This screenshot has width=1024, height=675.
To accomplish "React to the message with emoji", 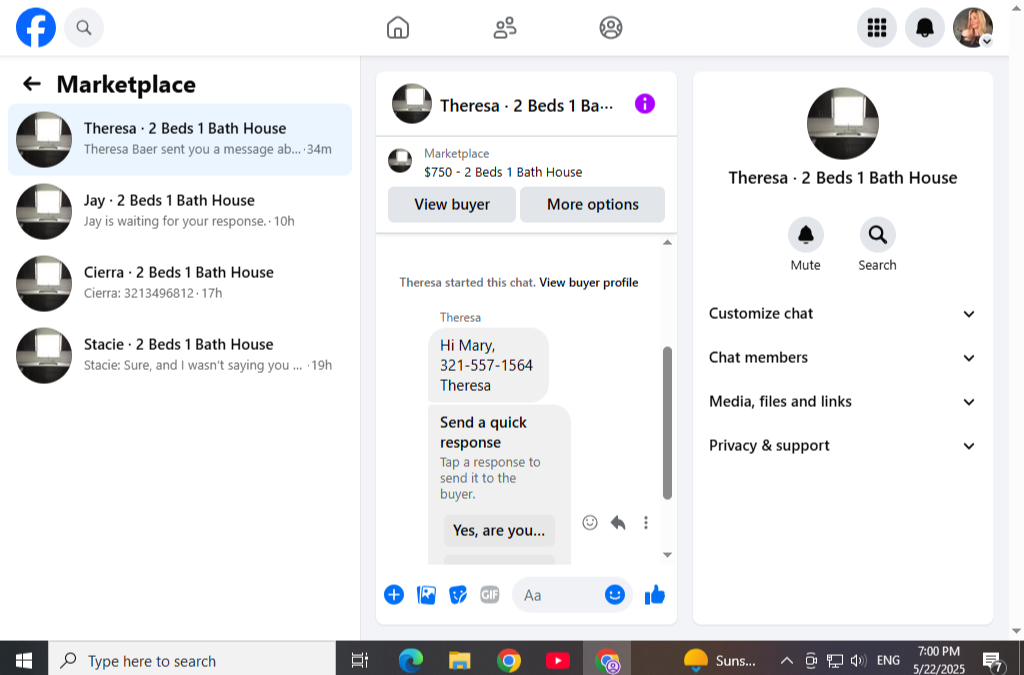I will (x=590, y=522).
